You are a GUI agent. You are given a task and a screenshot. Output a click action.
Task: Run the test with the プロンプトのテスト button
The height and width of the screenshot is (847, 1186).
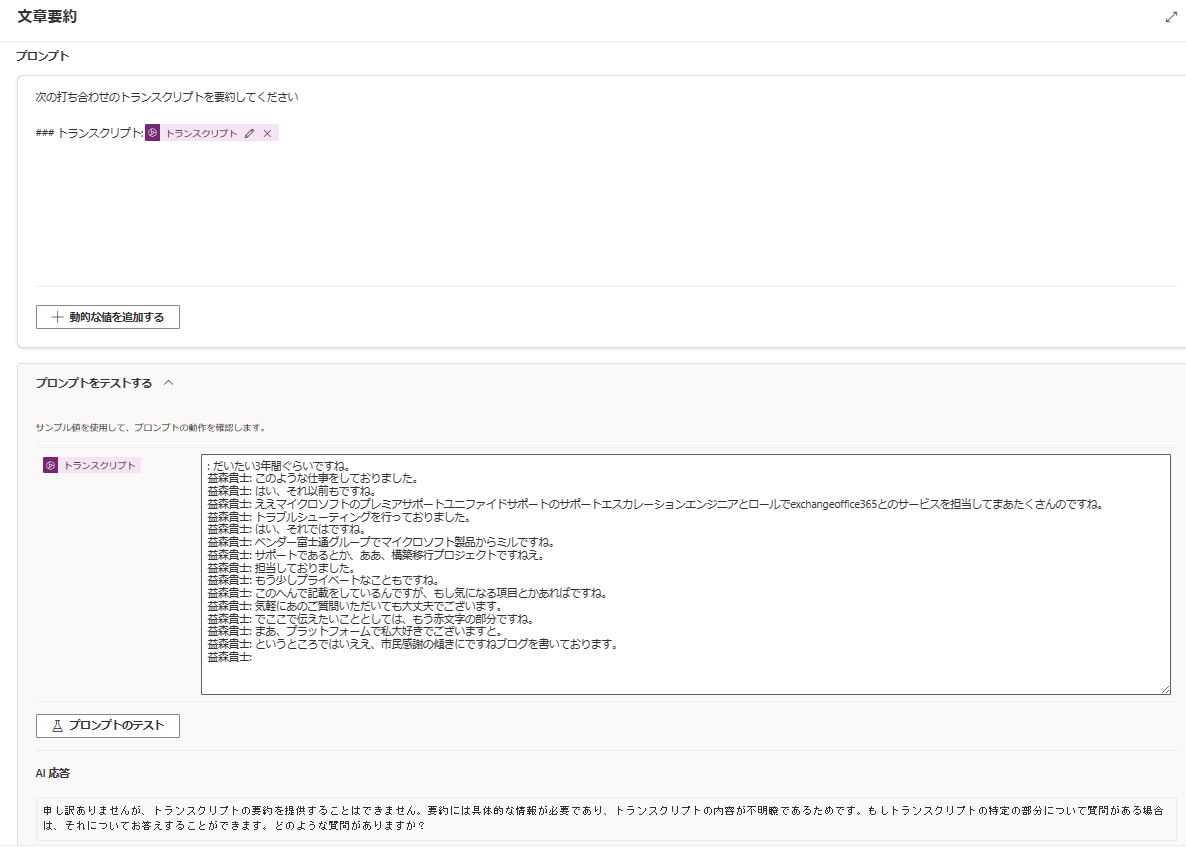(x=107, y=725)
